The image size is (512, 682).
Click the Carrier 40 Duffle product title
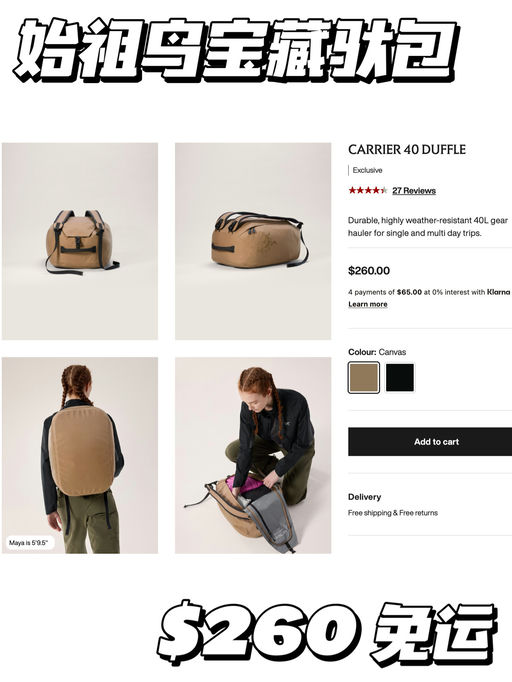pyautogui.click(x=407, y=150)
